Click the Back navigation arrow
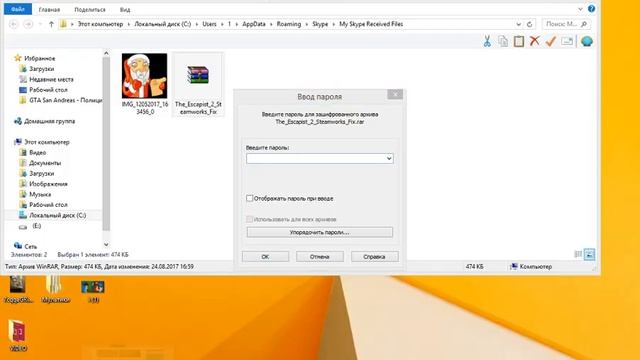 13,24
